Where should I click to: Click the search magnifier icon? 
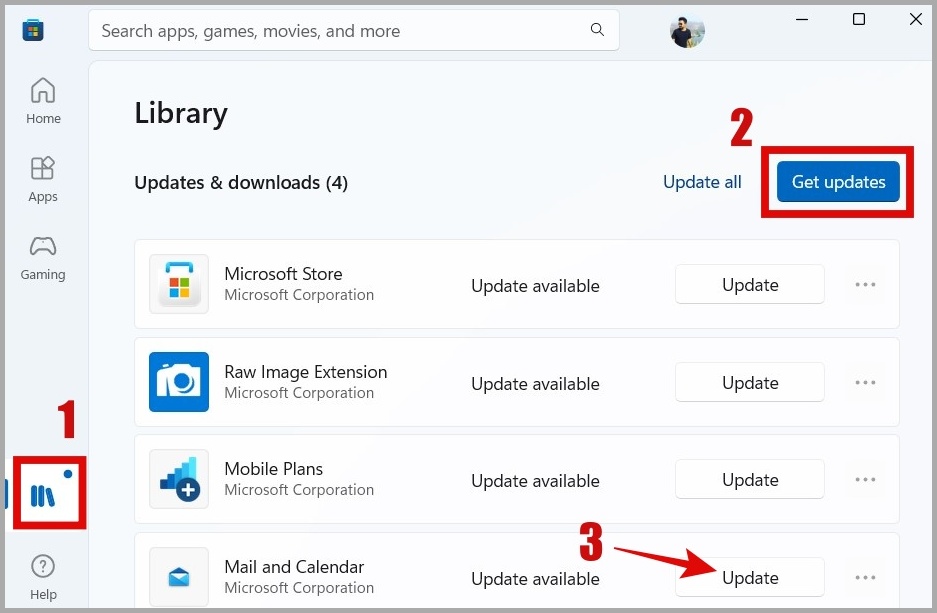(597, 30)
